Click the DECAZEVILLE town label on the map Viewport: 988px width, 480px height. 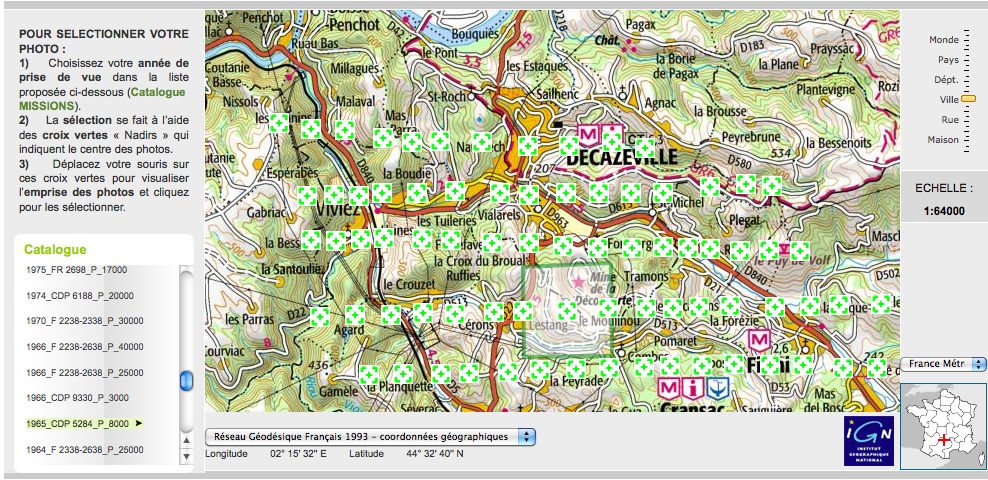click(621, 157)
